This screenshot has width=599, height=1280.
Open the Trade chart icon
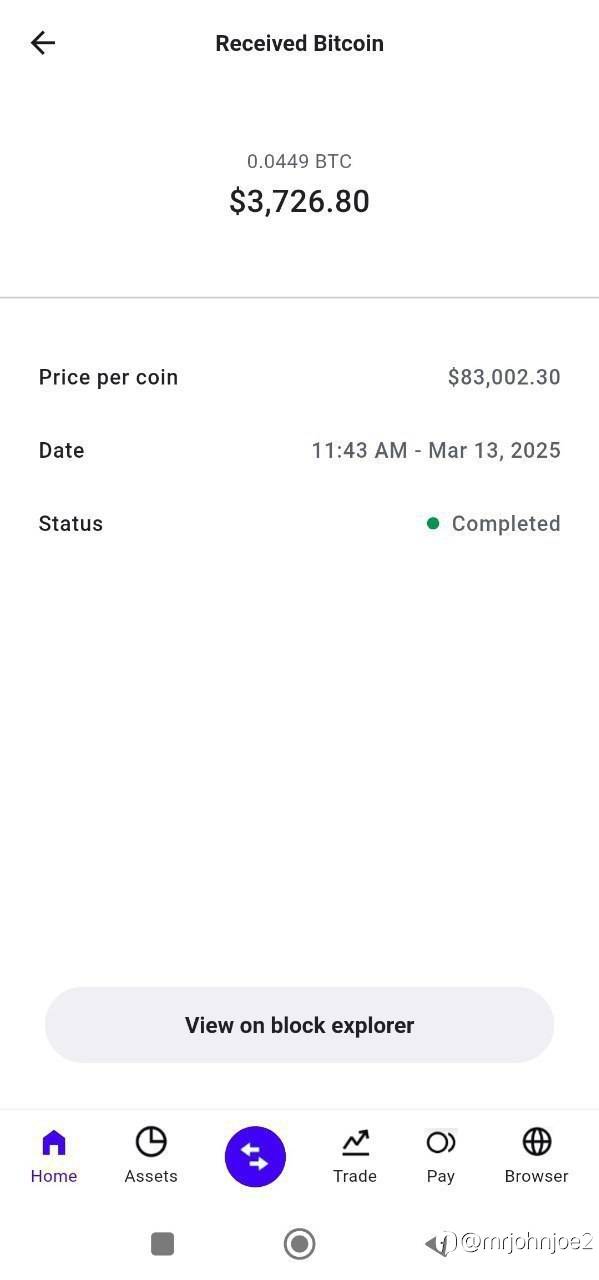pos(355,1142)
